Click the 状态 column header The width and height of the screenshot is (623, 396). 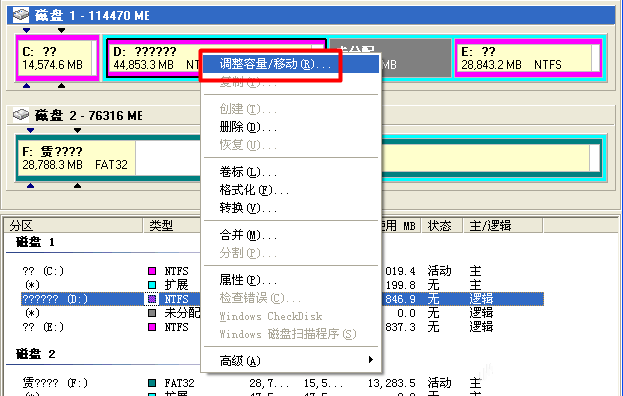(442, 226)
